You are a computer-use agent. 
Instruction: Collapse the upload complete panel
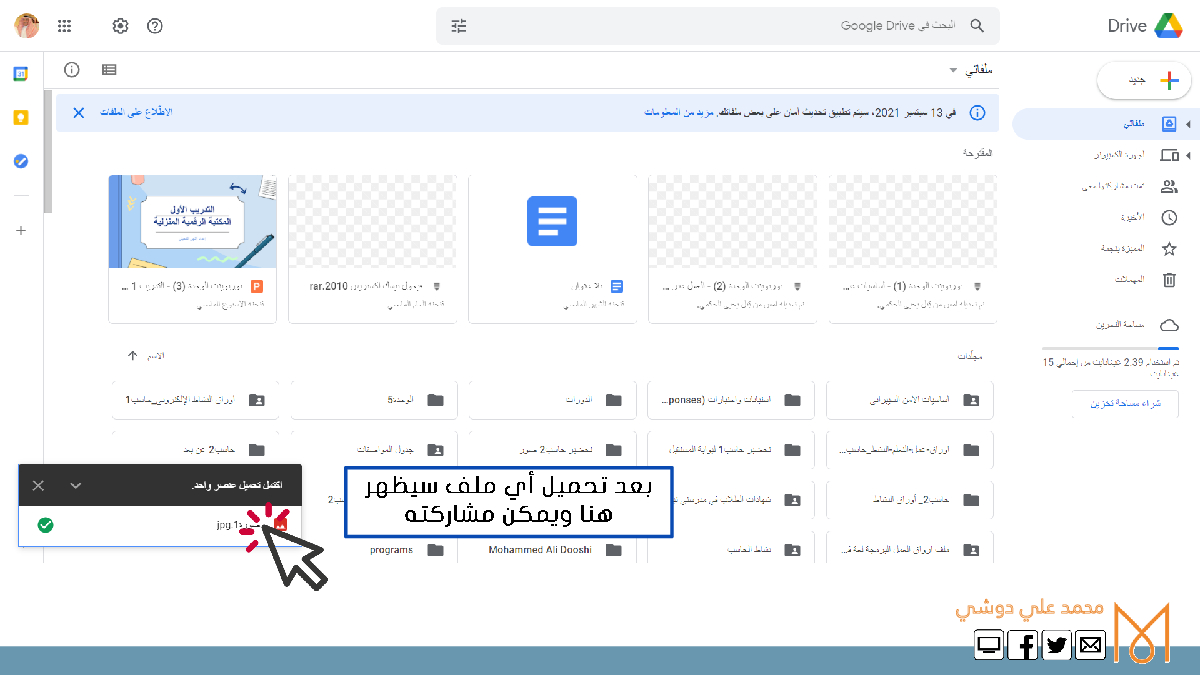click(75, 486)
